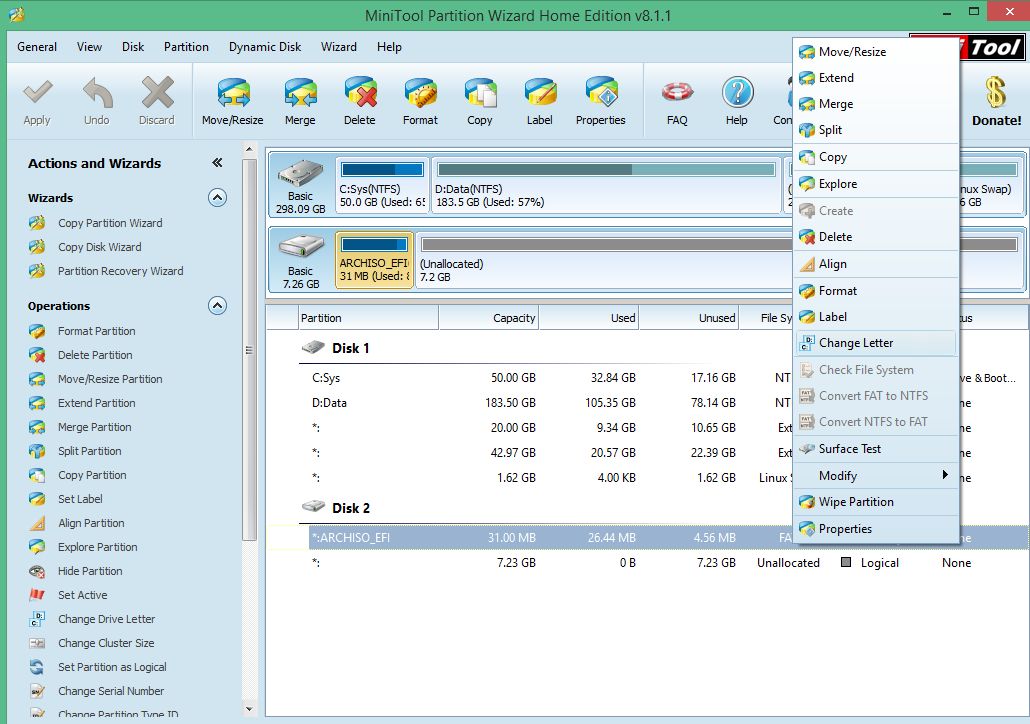Open the Dynamic Disk menu

click(264, 47)
